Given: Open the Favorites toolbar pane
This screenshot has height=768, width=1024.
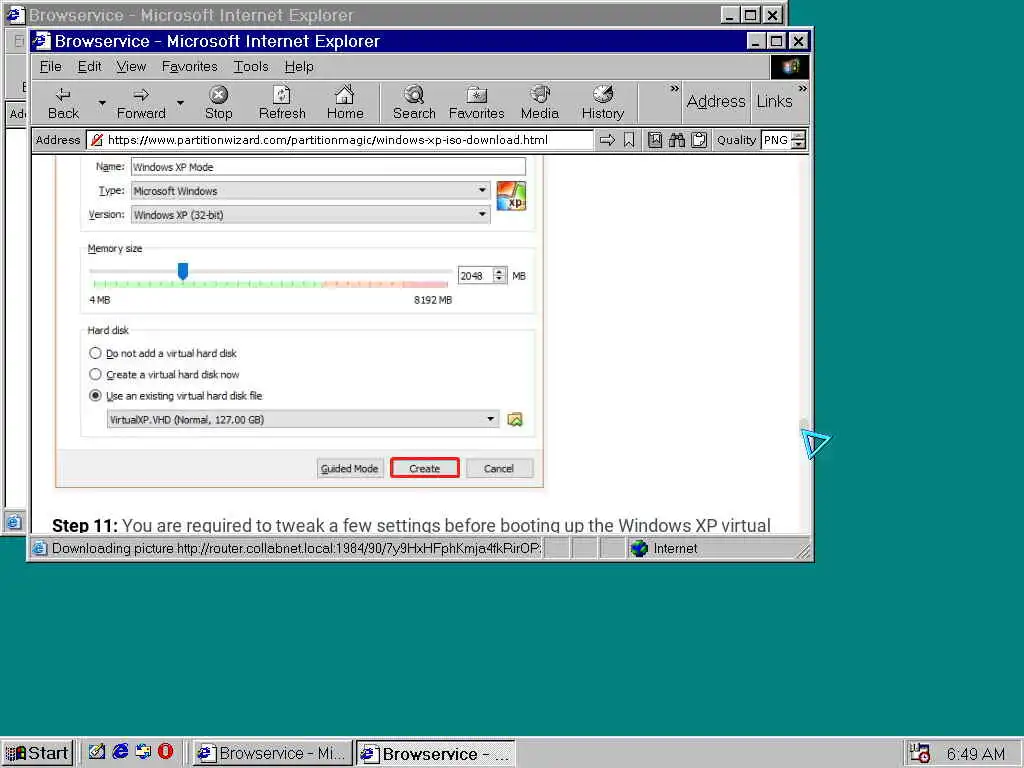Looking at the screenshot, I should (x=476, y=103).
